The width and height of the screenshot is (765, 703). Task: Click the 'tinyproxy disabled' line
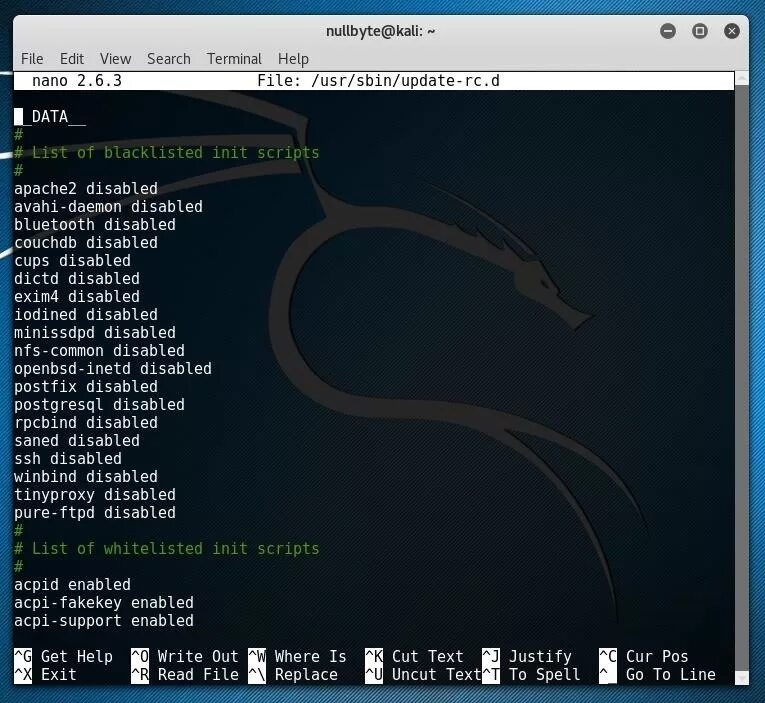[95, 496]
